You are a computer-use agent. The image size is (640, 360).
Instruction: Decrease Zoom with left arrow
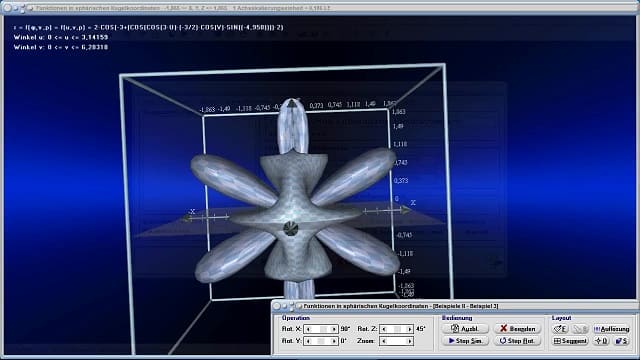click(384, 341)
